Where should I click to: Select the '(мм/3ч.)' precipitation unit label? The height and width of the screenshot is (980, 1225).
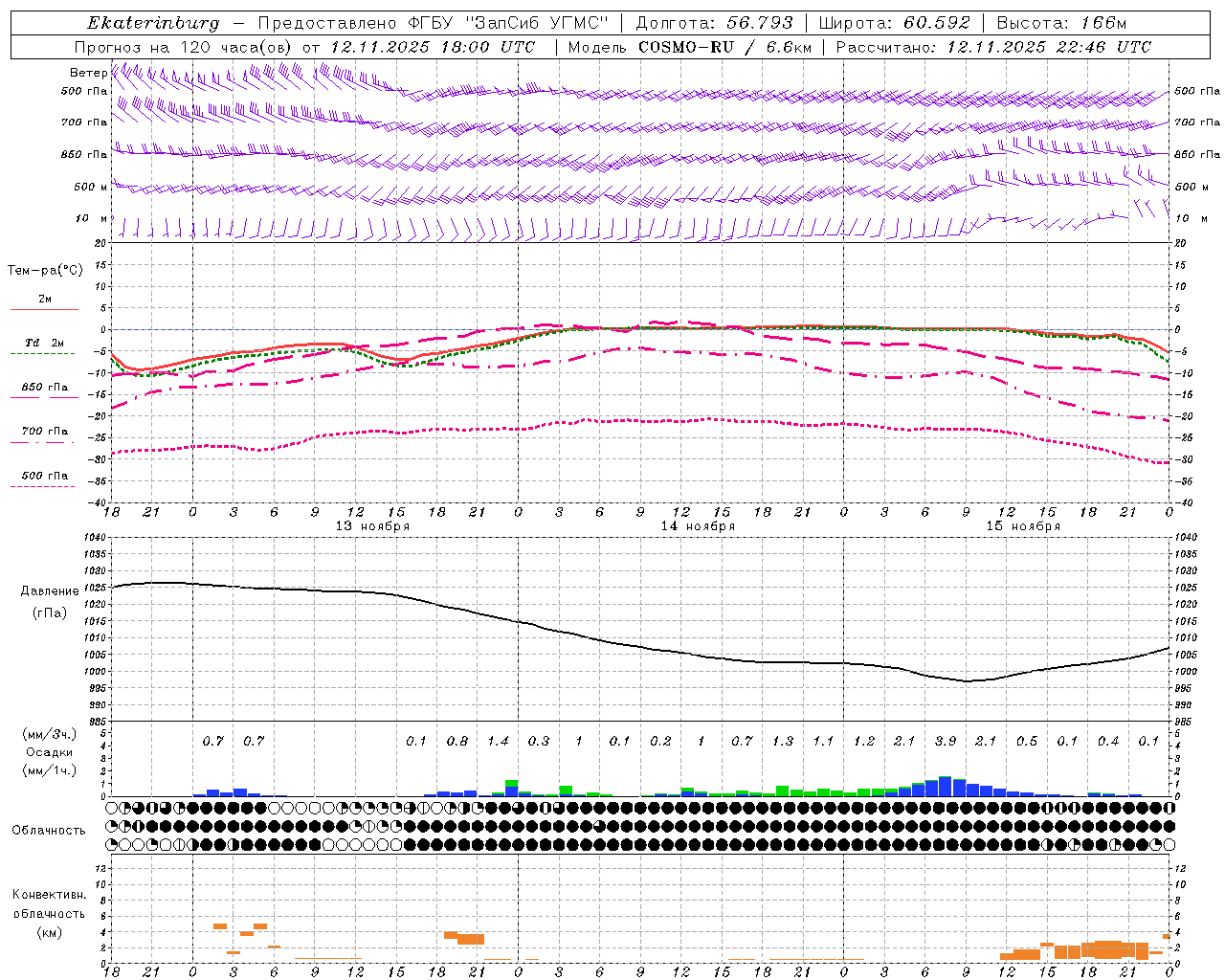[50, 734]
